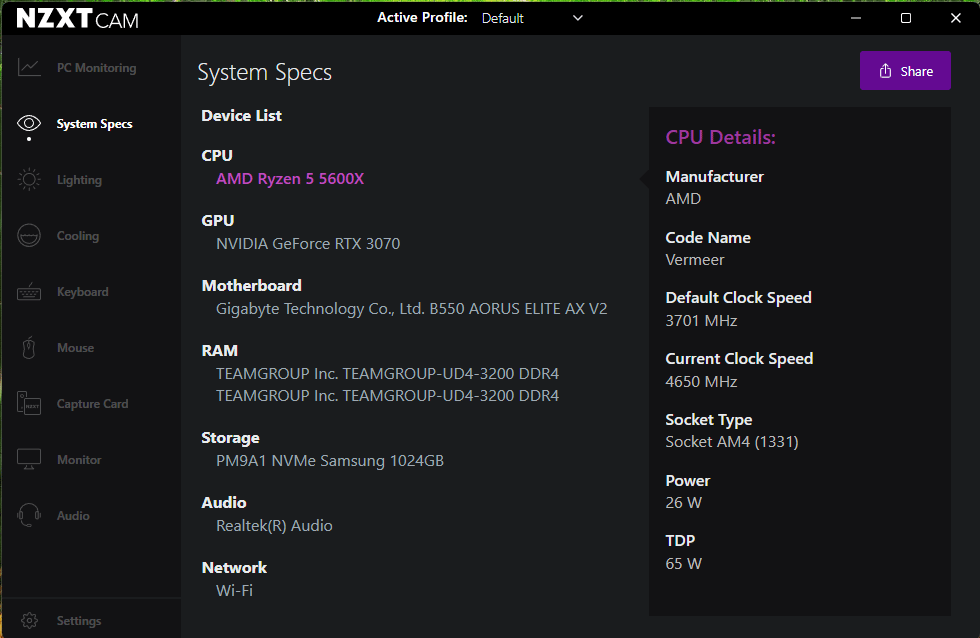This screenshot has height=638, width=980.
Task: Click the Mouse icon in sidebar
Action: pos(29,347)
